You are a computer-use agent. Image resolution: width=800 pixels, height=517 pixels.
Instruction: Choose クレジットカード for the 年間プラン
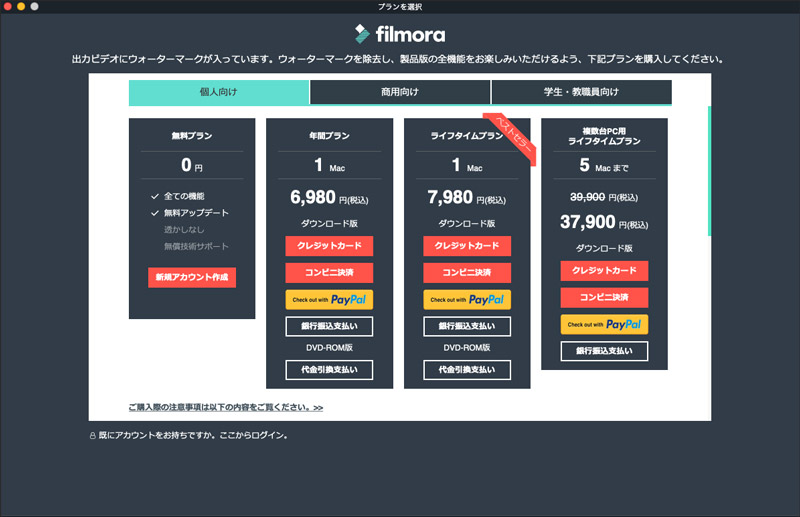[x=329, y=245]
